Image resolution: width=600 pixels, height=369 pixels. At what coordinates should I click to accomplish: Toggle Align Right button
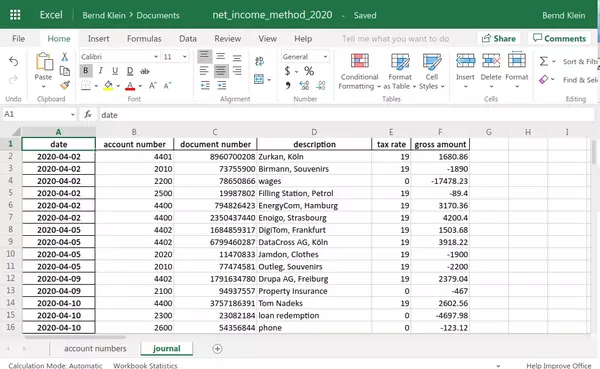point(237,71)
